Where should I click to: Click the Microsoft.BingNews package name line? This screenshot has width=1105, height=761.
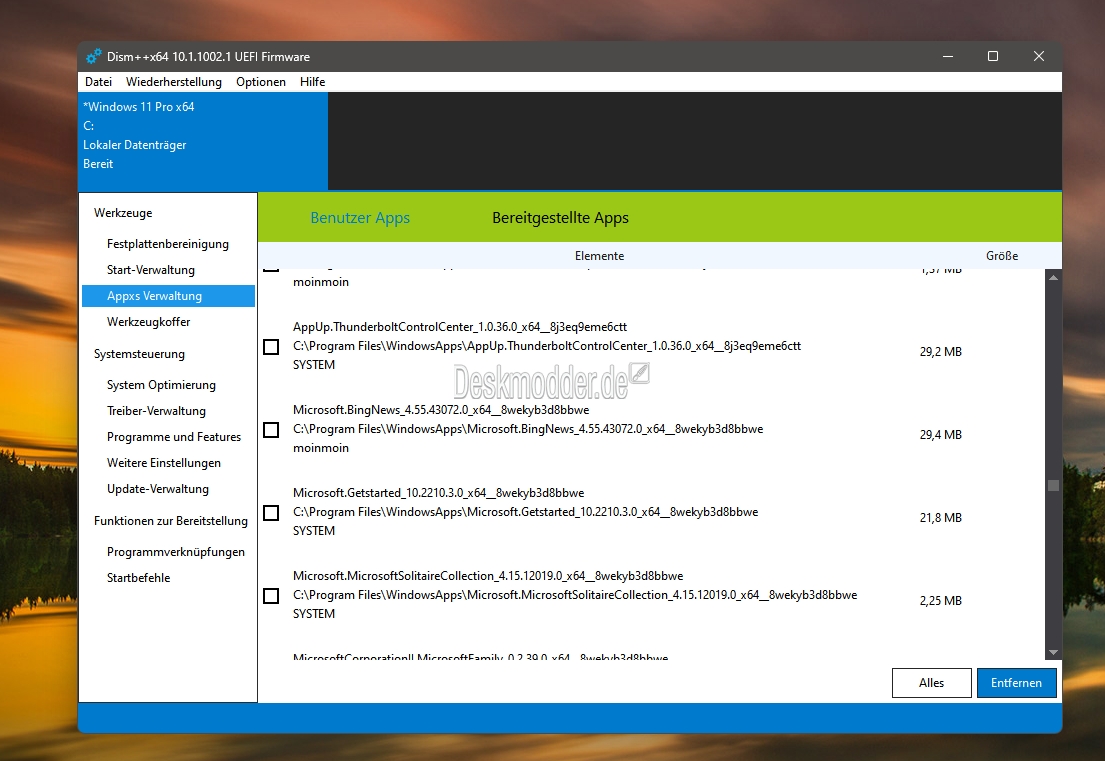pos(441,410)
